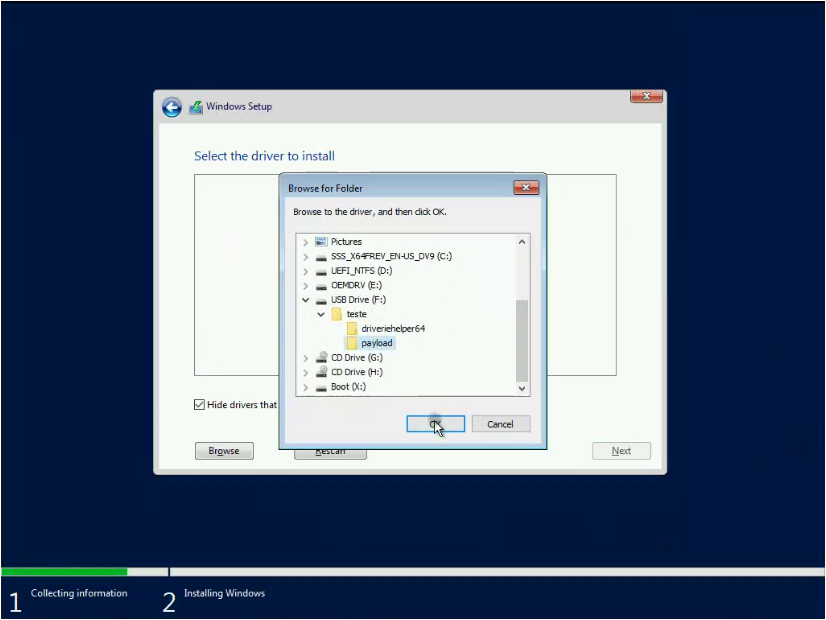Click the Windows Setup icon in the titlebar
The width and height of the screenshot is (826, 620).
(195, 106)
